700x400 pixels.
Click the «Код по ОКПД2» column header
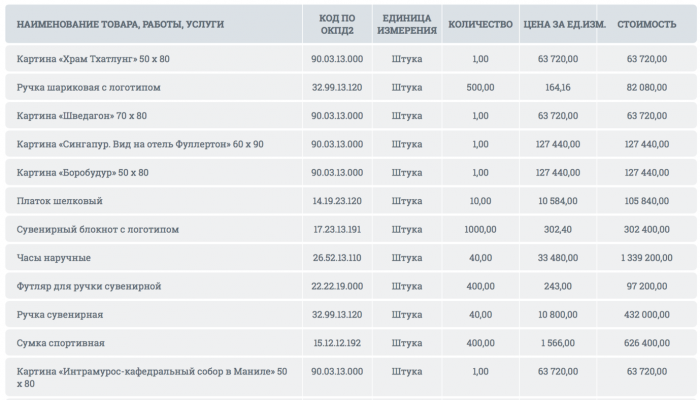coord(336,22)
